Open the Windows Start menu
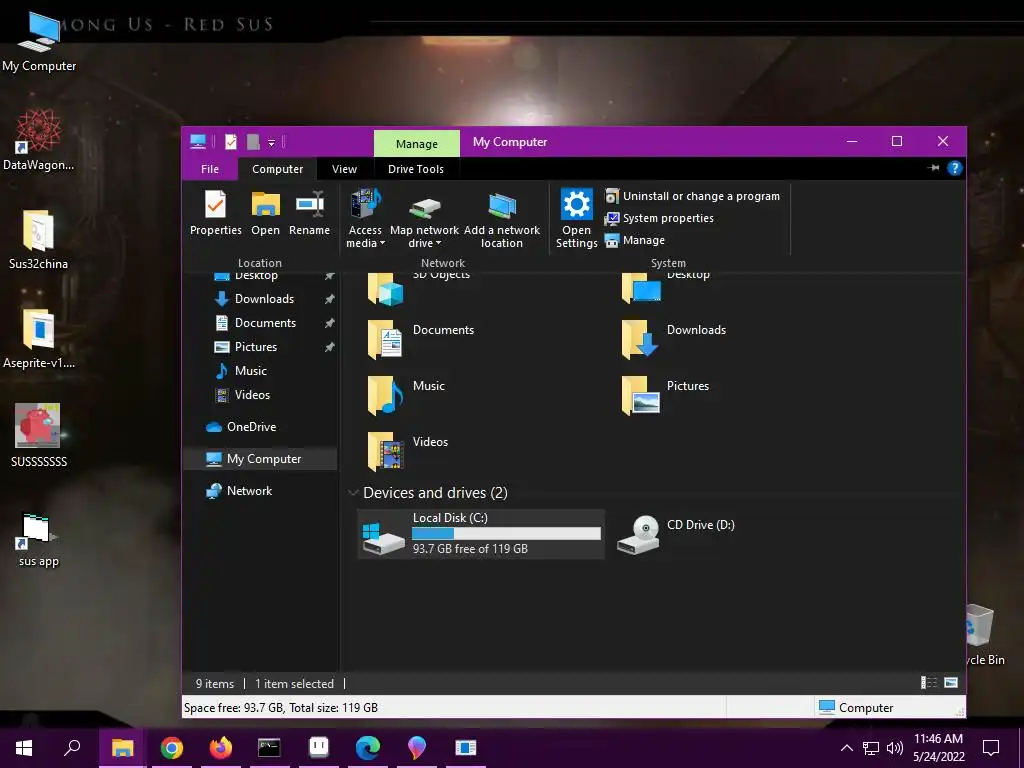This screenshot has height=768, width=1024. click(x=24, y=747)
